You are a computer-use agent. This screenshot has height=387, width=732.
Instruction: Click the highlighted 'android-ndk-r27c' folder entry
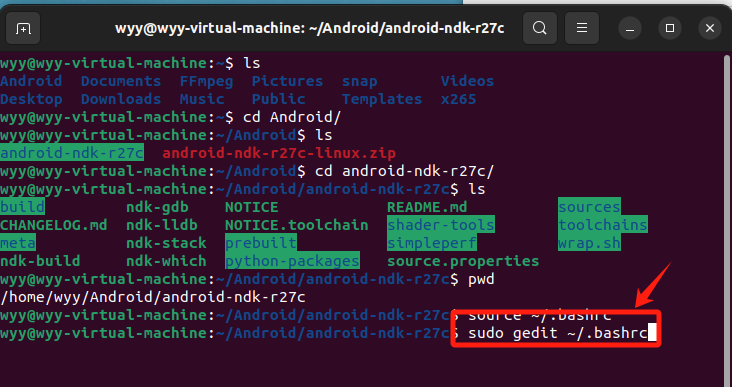coord(72,153)
